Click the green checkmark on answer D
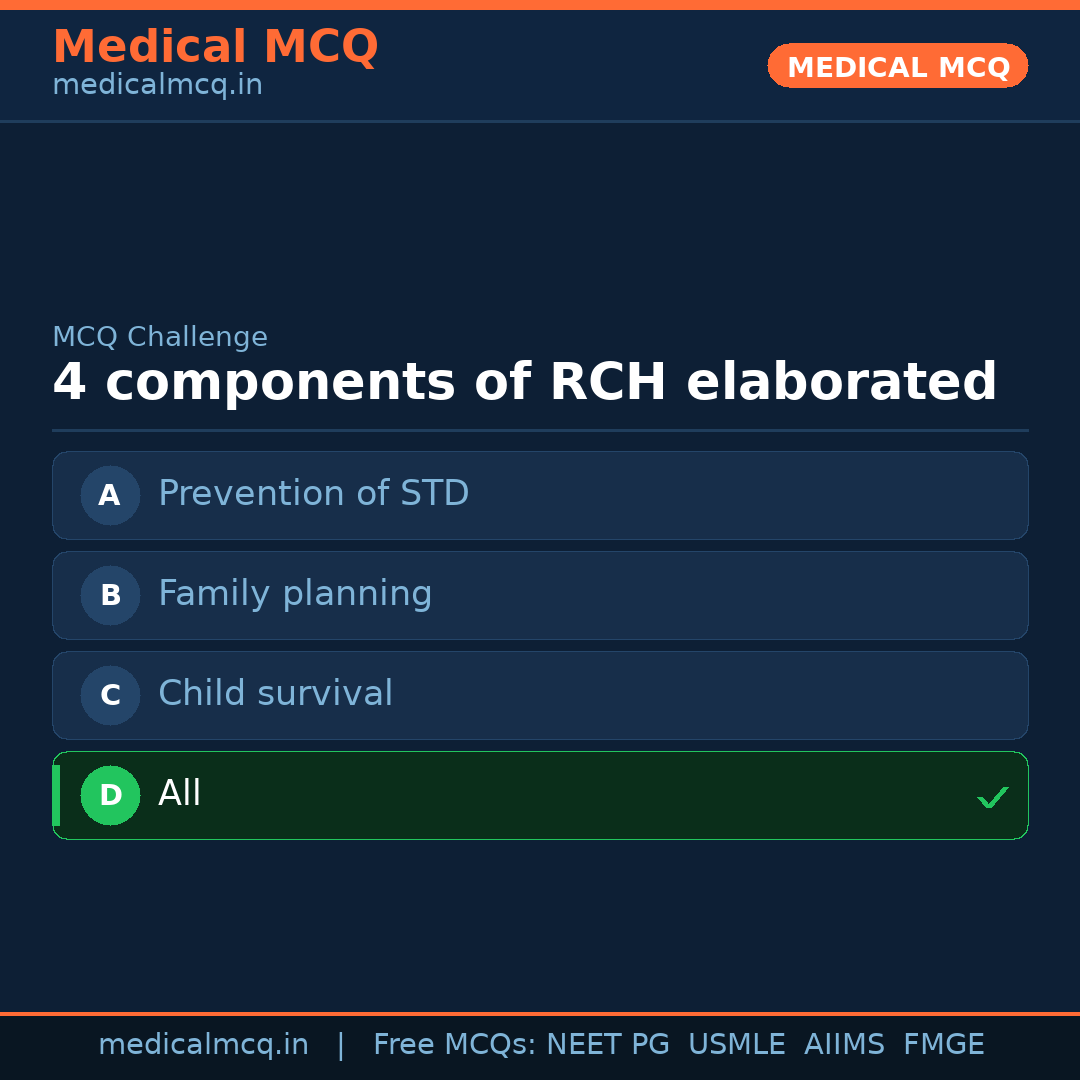Viewport: 1080px width, 1080px height. coord(993,797)
